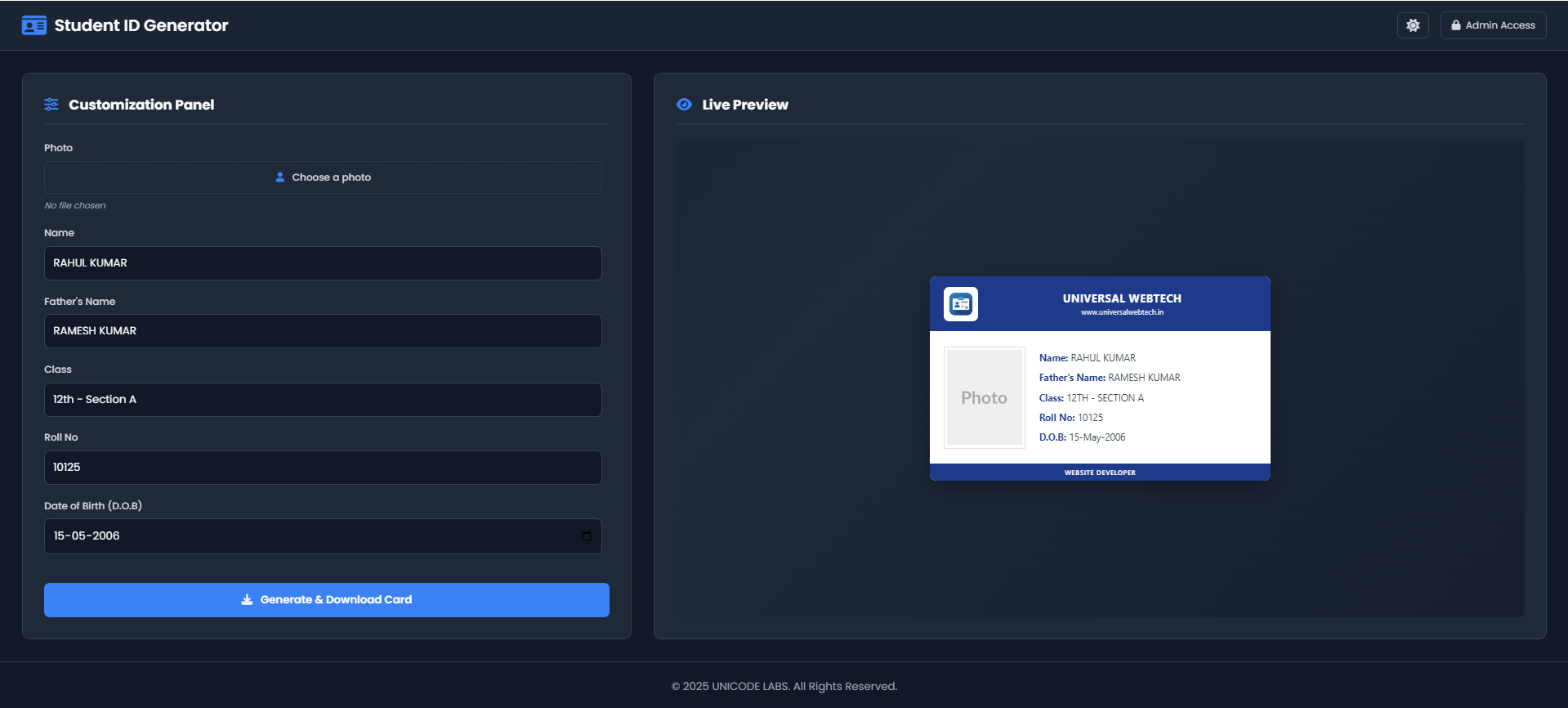Click into the Roll No field
Screen dimensions: 1568x708
(x=323, y=468)
